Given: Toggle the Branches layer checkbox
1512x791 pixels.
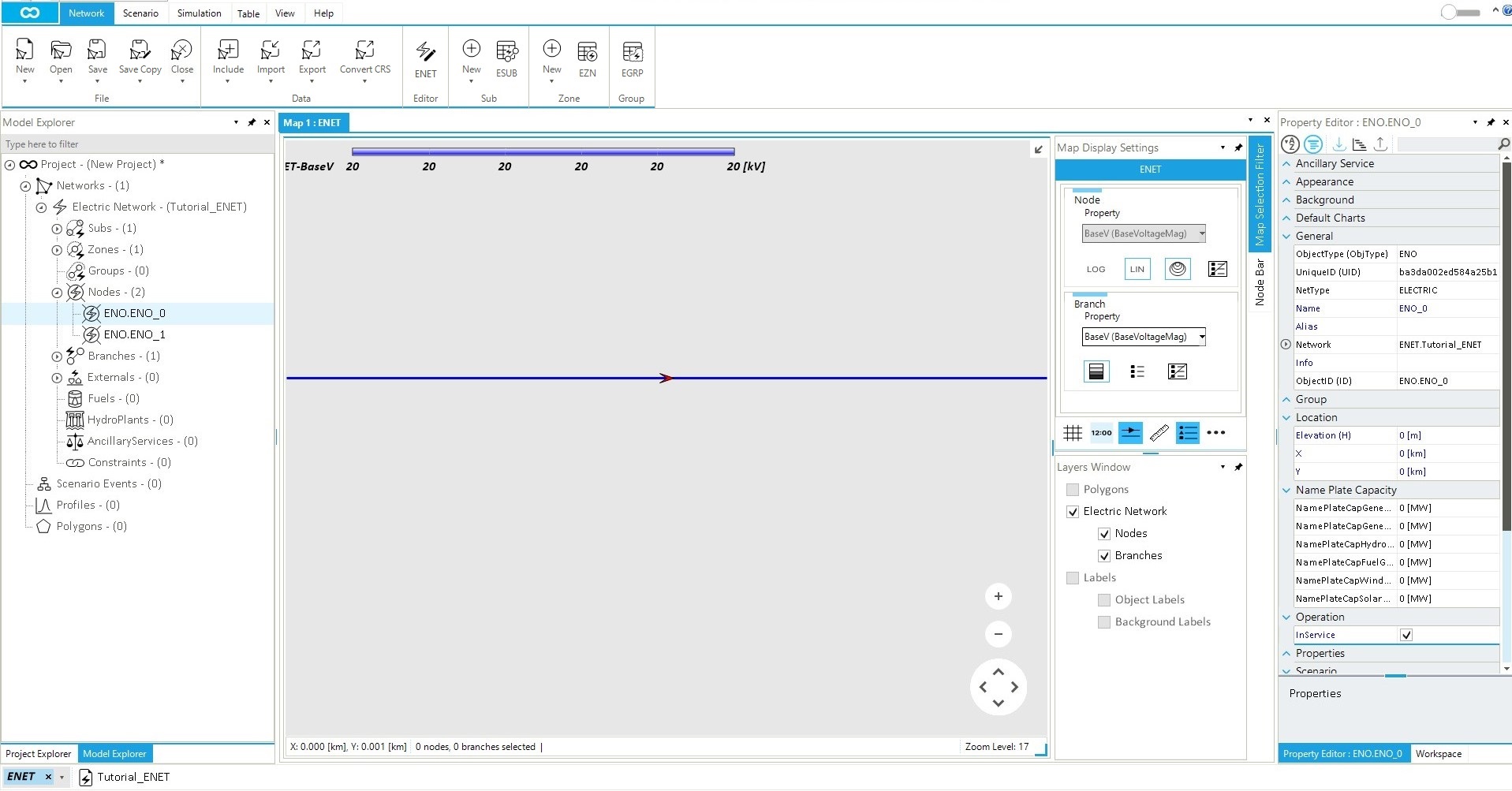Looking at the screenshot, I should tap(1103, 556).
